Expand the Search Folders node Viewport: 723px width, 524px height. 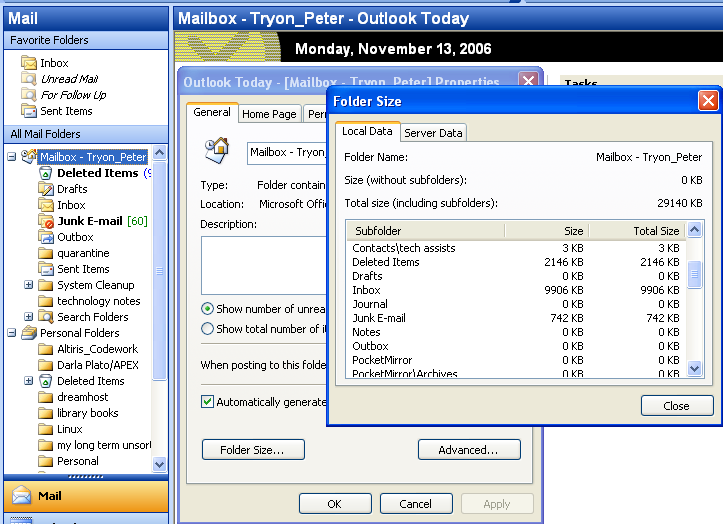coord(29,317)
